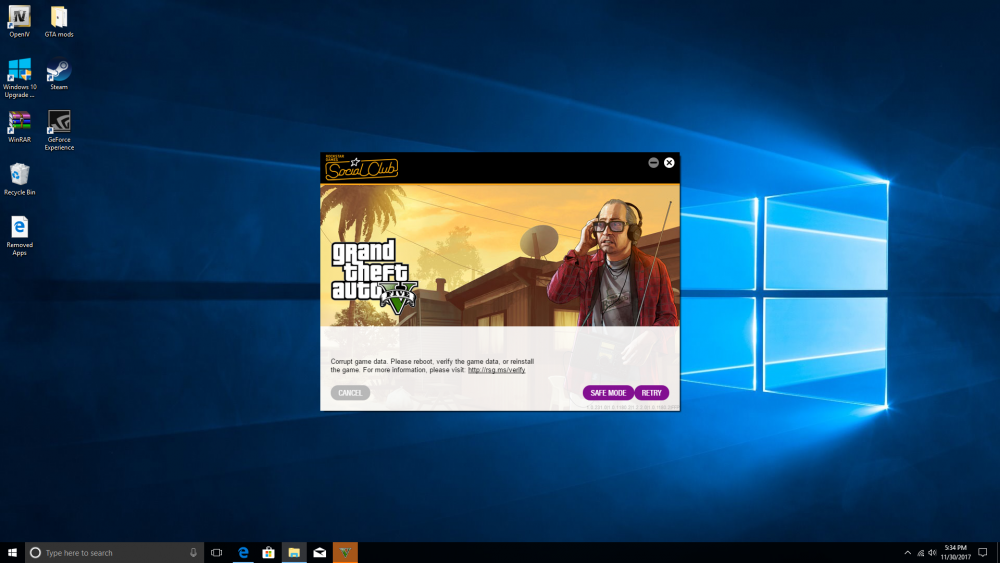The image size is (1000, 563).
Task: Select the WinRAR desktop icon
Action: [x=19, y=127]
